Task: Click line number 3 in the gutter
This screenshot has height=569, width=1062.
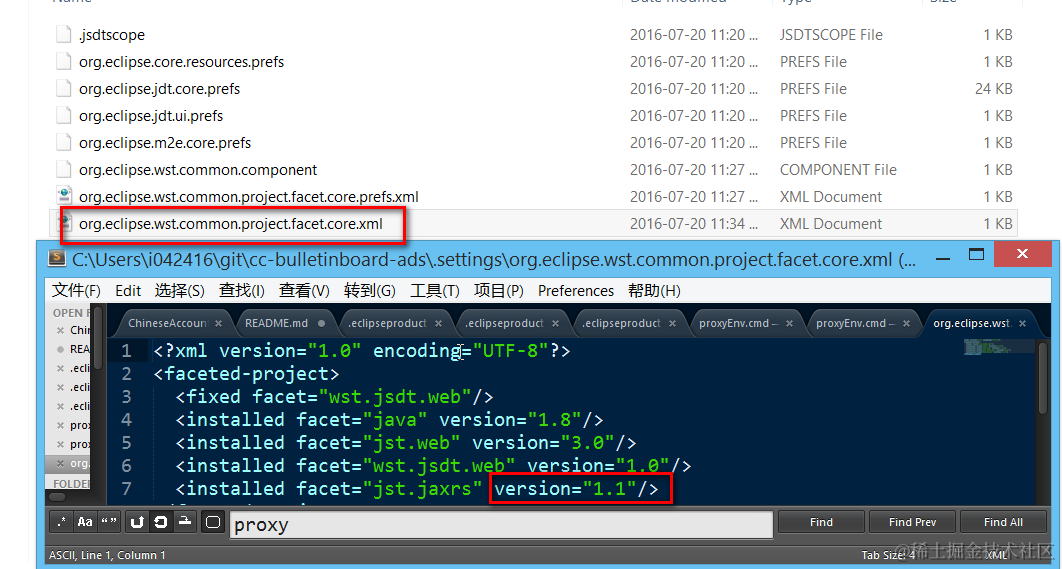Action: tap(126, 396)
